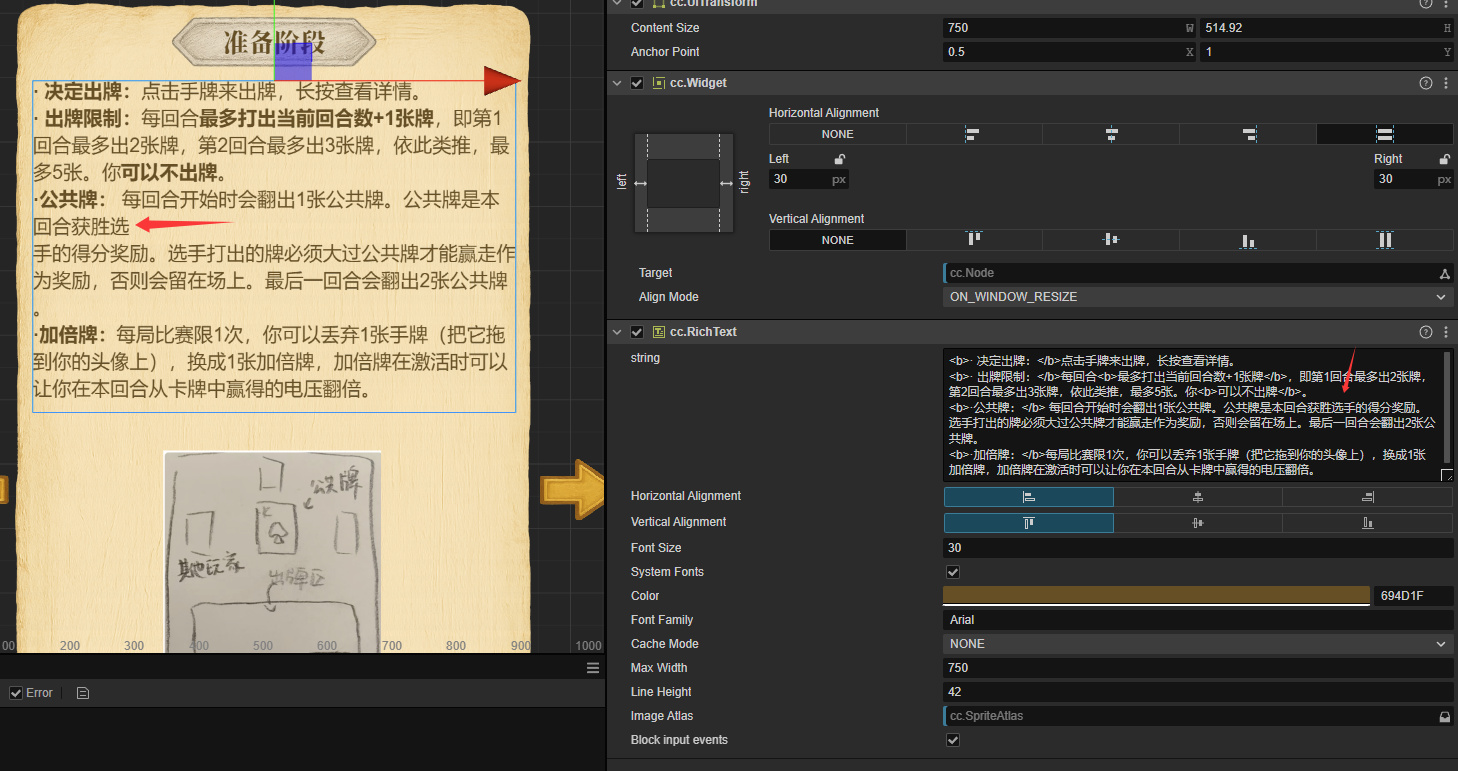Click the Target node picker icon

click(1444, 274)
